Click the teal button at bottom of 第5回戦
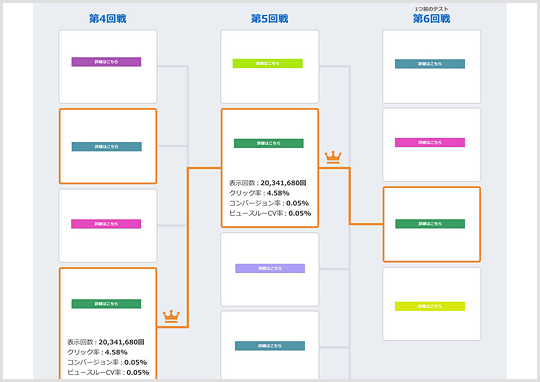The height and width of the screenshot is (382, 540). click(270, 346)
